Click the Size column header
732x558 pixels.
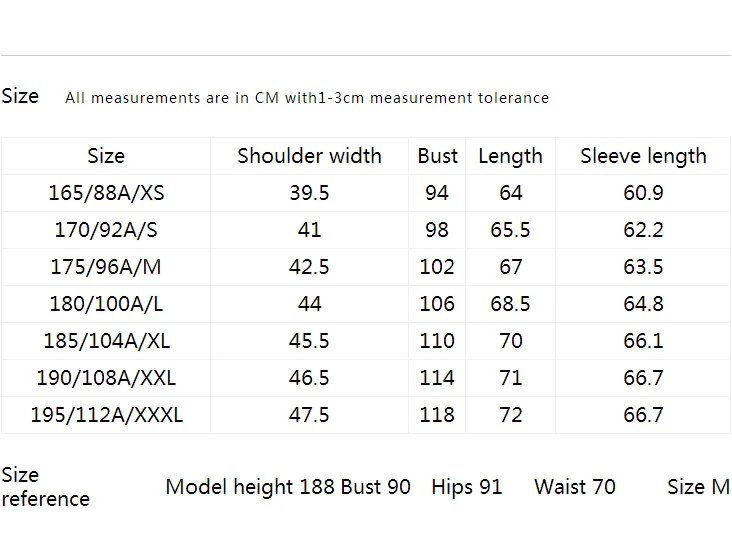[x=106, y=156]
